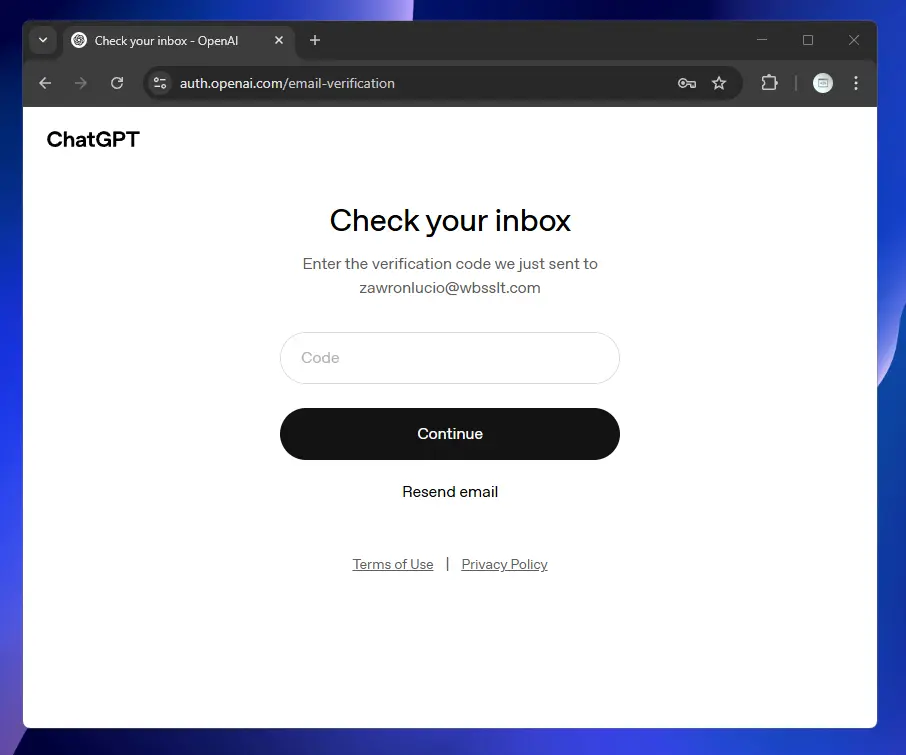Bookmark this page with star icon
The image size is (906, 755).
click(x=719, y=83)
